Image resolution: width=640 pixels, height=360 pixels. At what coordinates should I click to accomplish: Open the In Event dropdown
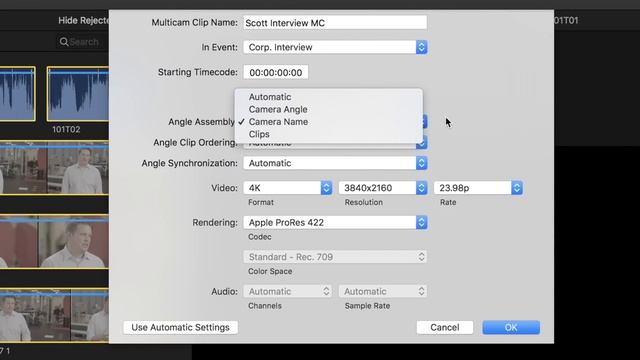[x=335, y=47]
